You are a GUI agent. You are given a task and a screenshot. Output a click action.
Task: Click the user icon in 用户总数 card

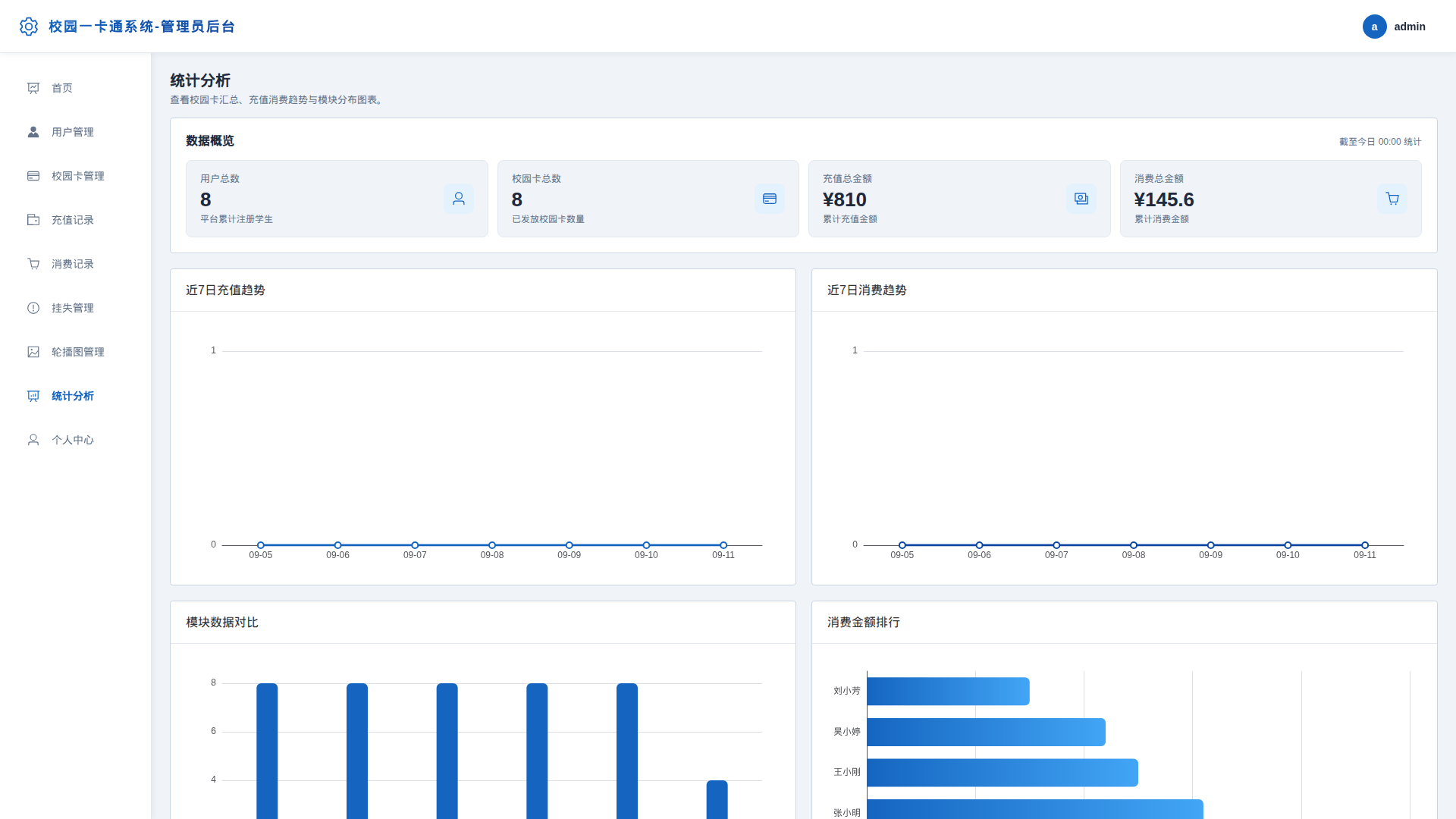point(459,199)
